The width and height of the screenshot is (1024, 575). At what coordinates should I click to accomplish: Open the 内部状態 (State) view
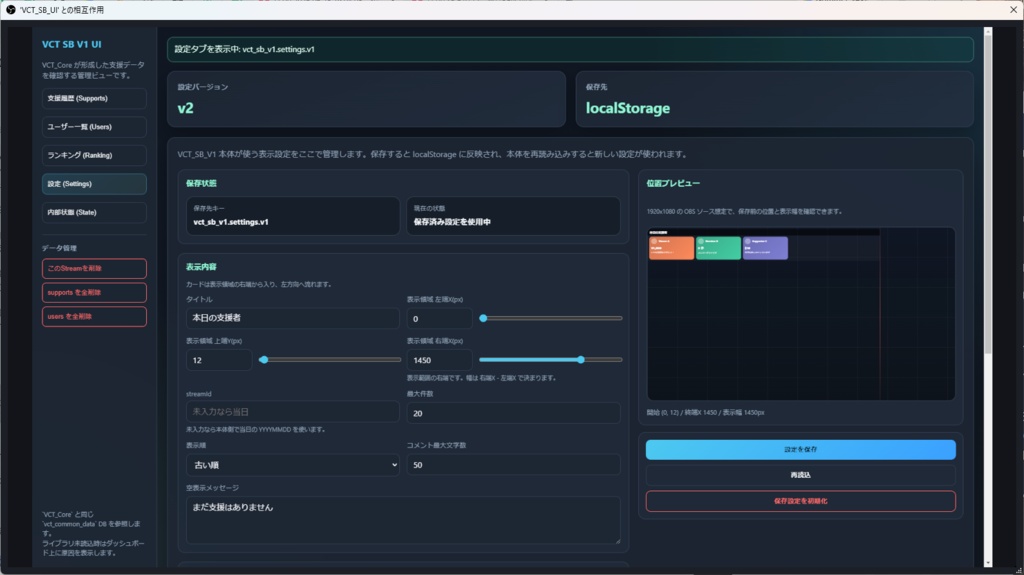pos(94,212)
